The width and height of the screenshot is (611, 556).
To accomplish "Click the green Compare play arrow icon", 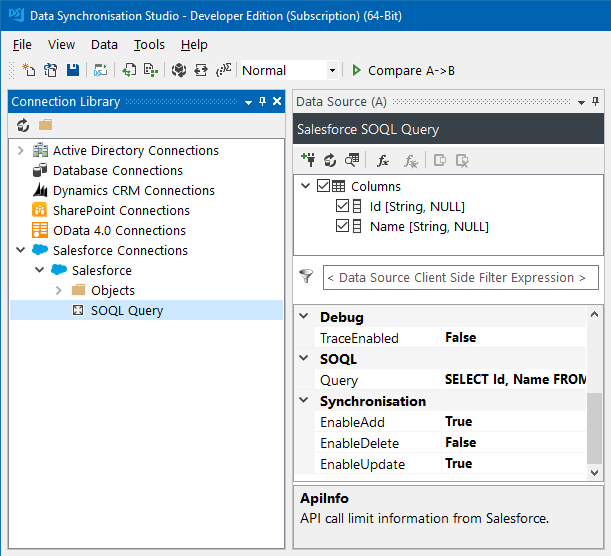I will coord(356,70).
